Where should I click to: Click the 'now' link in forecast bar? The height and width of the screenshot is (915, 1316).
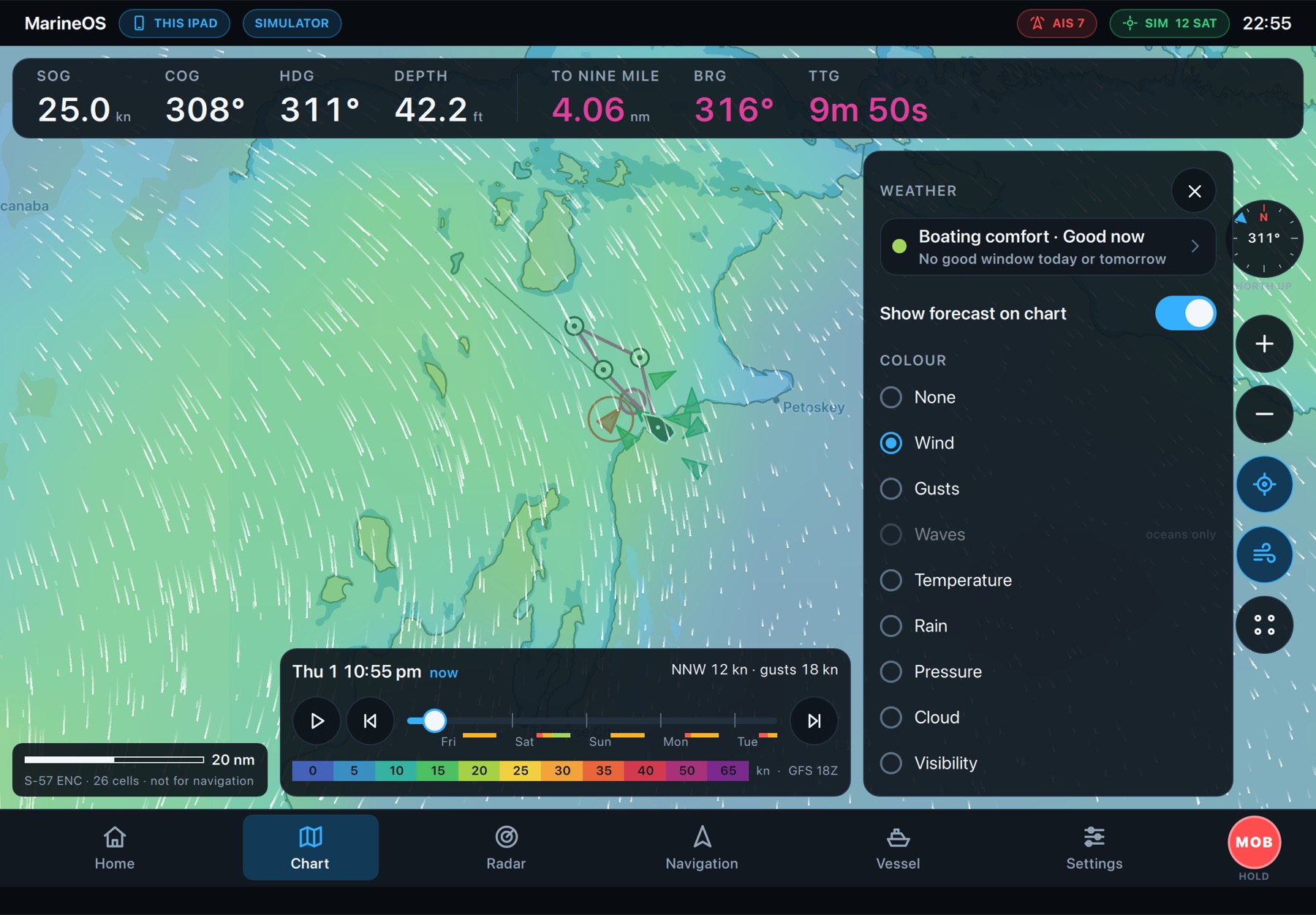click(444, 673)
